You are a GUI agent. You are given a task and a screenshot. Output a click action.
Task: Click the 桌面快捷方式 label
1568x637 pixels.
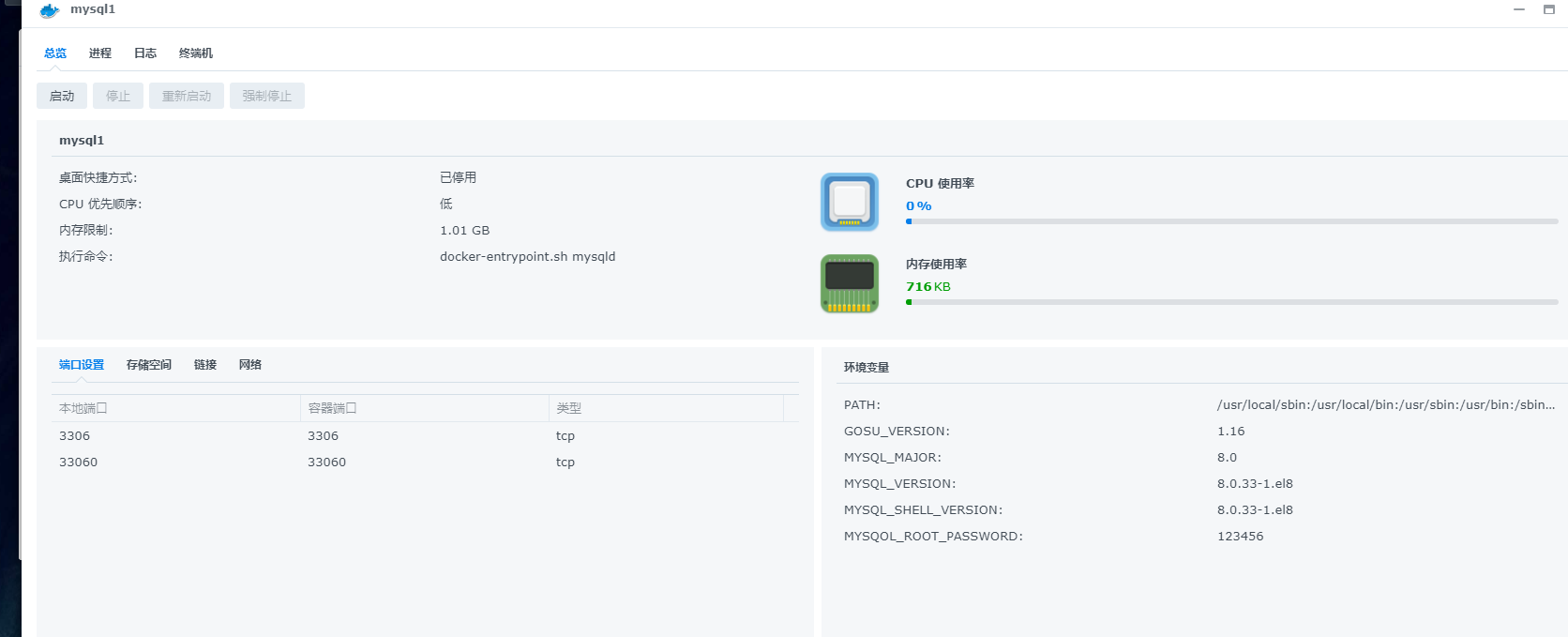point(98,177)
